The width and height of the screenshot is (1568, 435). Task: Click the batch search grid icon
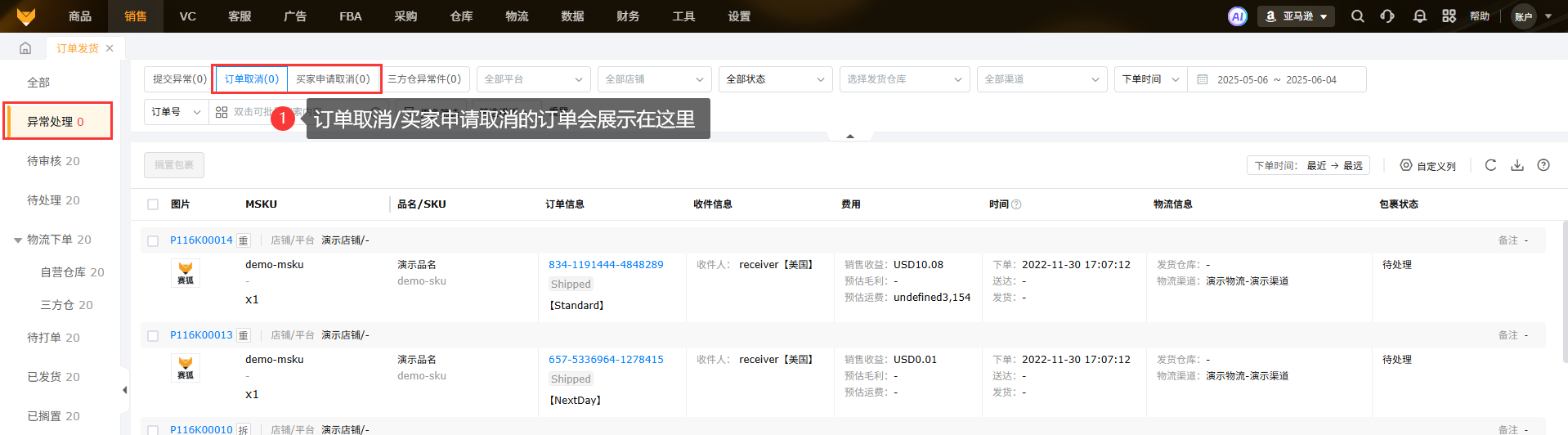coord(222,112)
